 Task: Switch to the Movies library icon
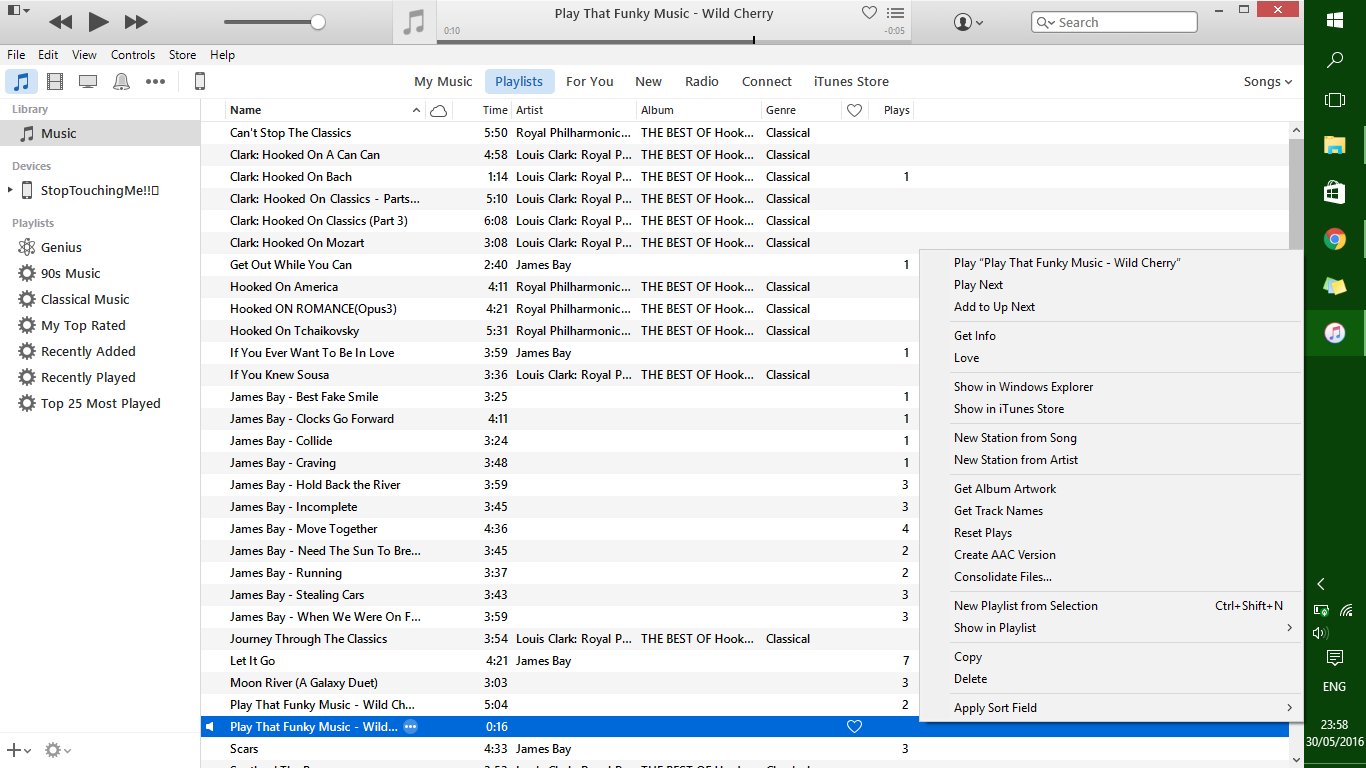pos(55,82)
